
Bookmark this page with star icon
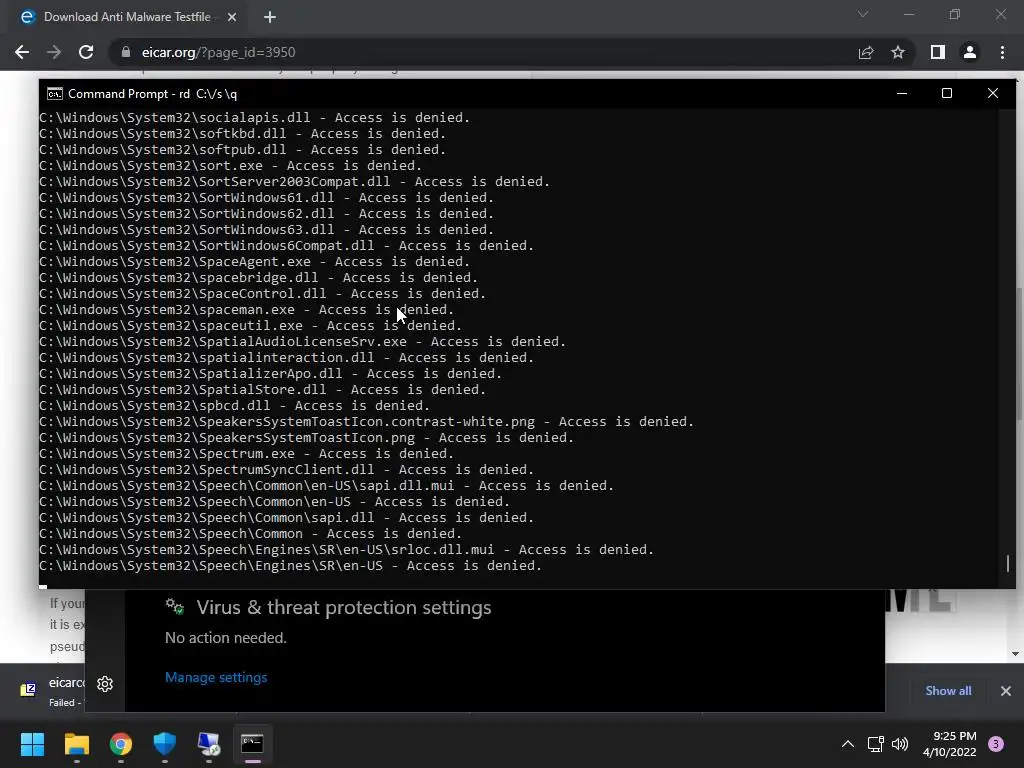coord(898,52)
